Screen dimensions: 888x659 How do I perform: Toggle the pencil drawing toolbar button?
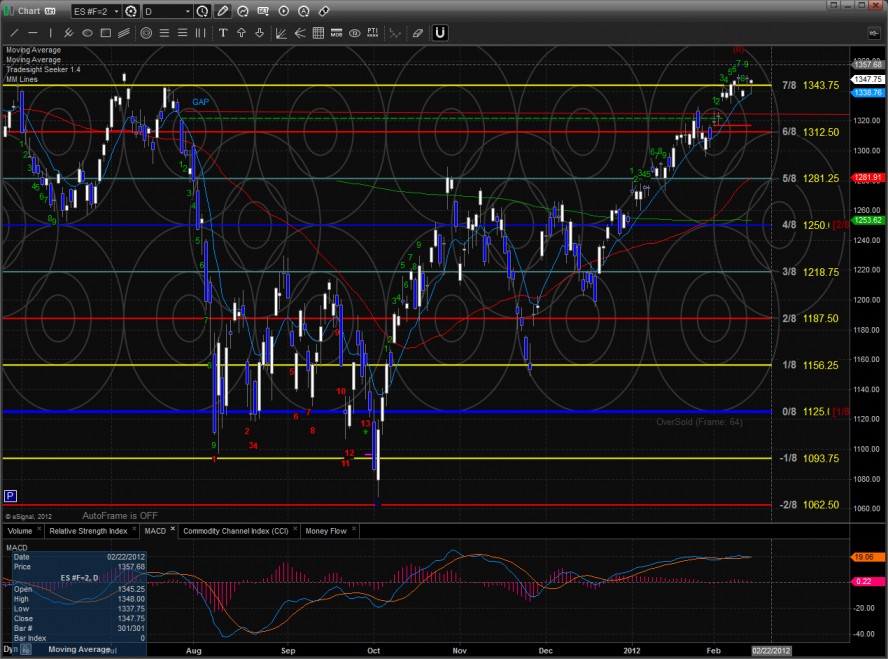click(223, 11)
